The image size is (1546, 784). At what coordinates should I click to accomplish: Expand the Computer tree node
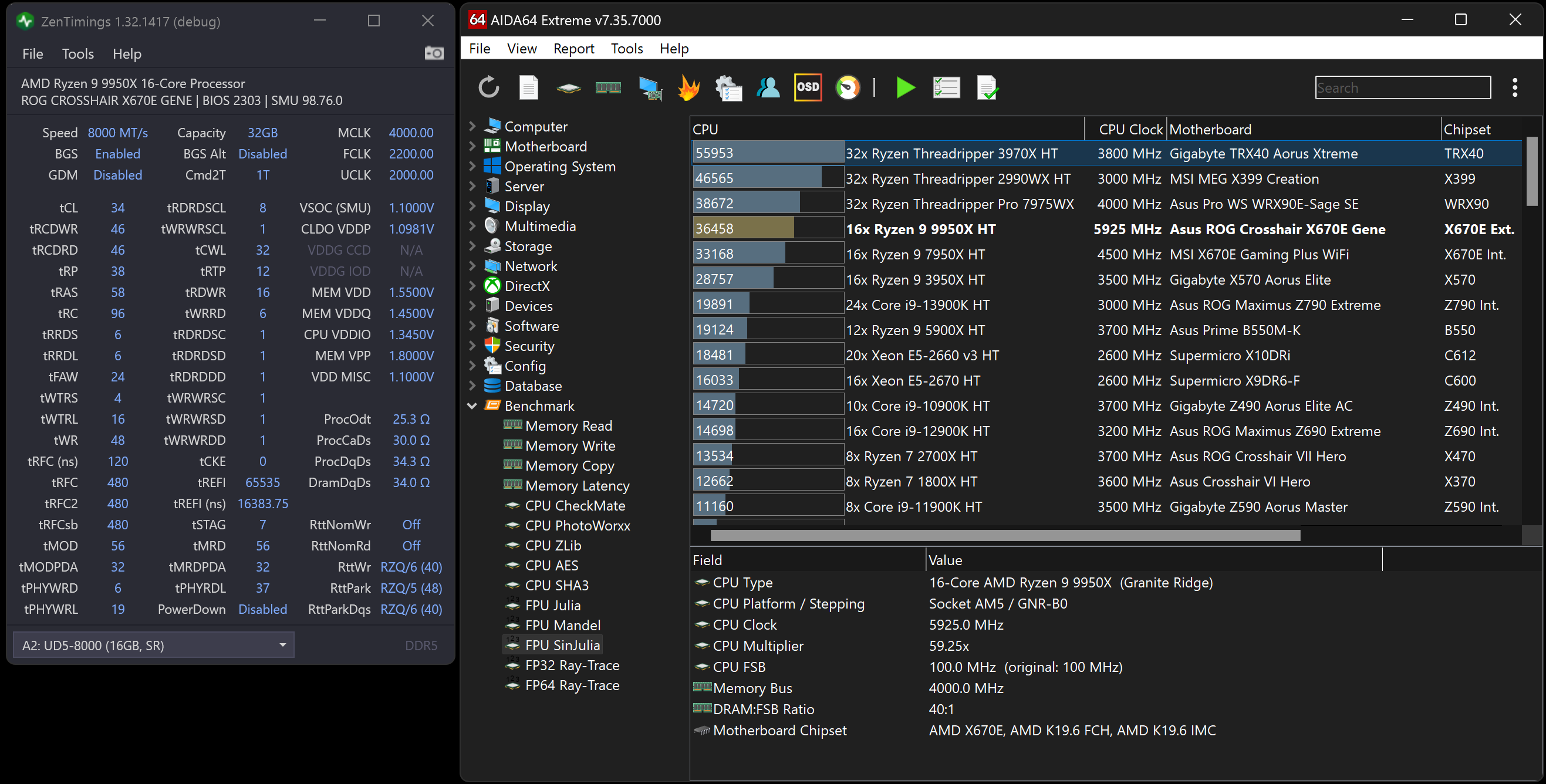pos(472,127)
